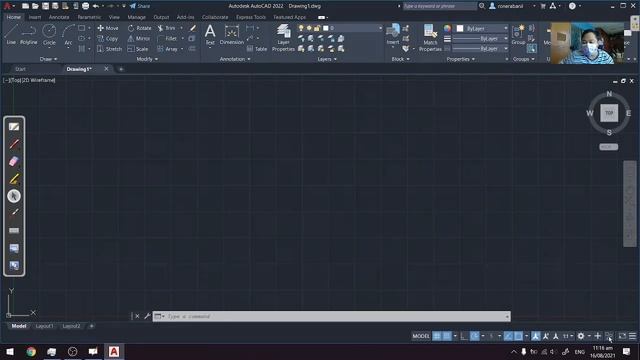The image size is (640, 360).
Task: Select the Line tool
Action: (x=11, y=34)
